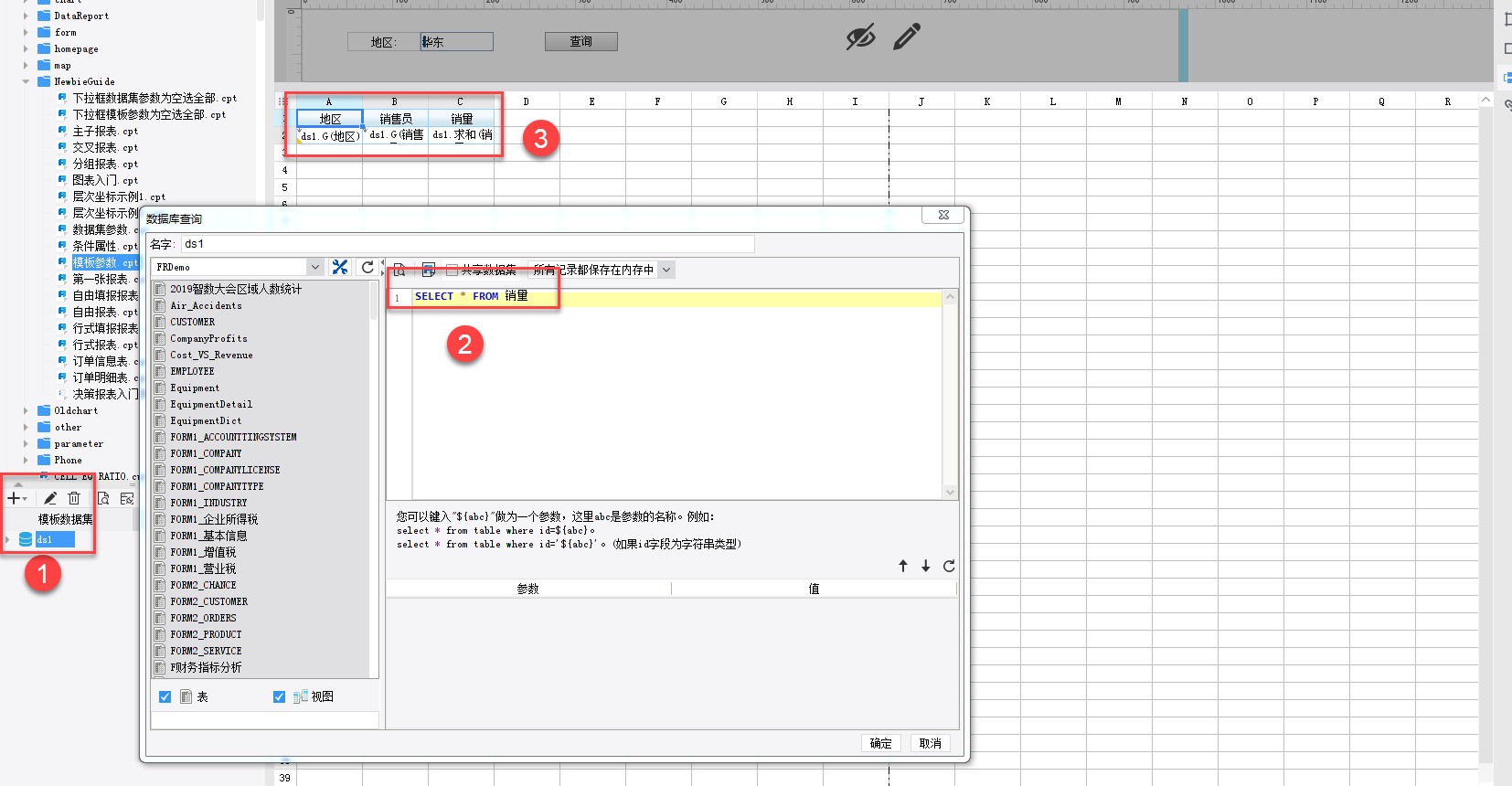Open the add dataset dropdown arrow
1512x786 pixels.
point(25,499)
